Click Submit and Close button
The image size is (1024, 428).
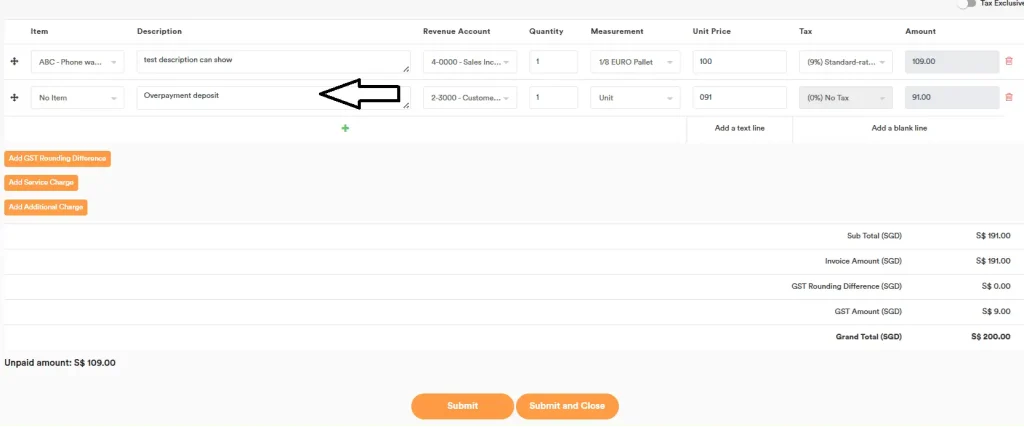567,406
